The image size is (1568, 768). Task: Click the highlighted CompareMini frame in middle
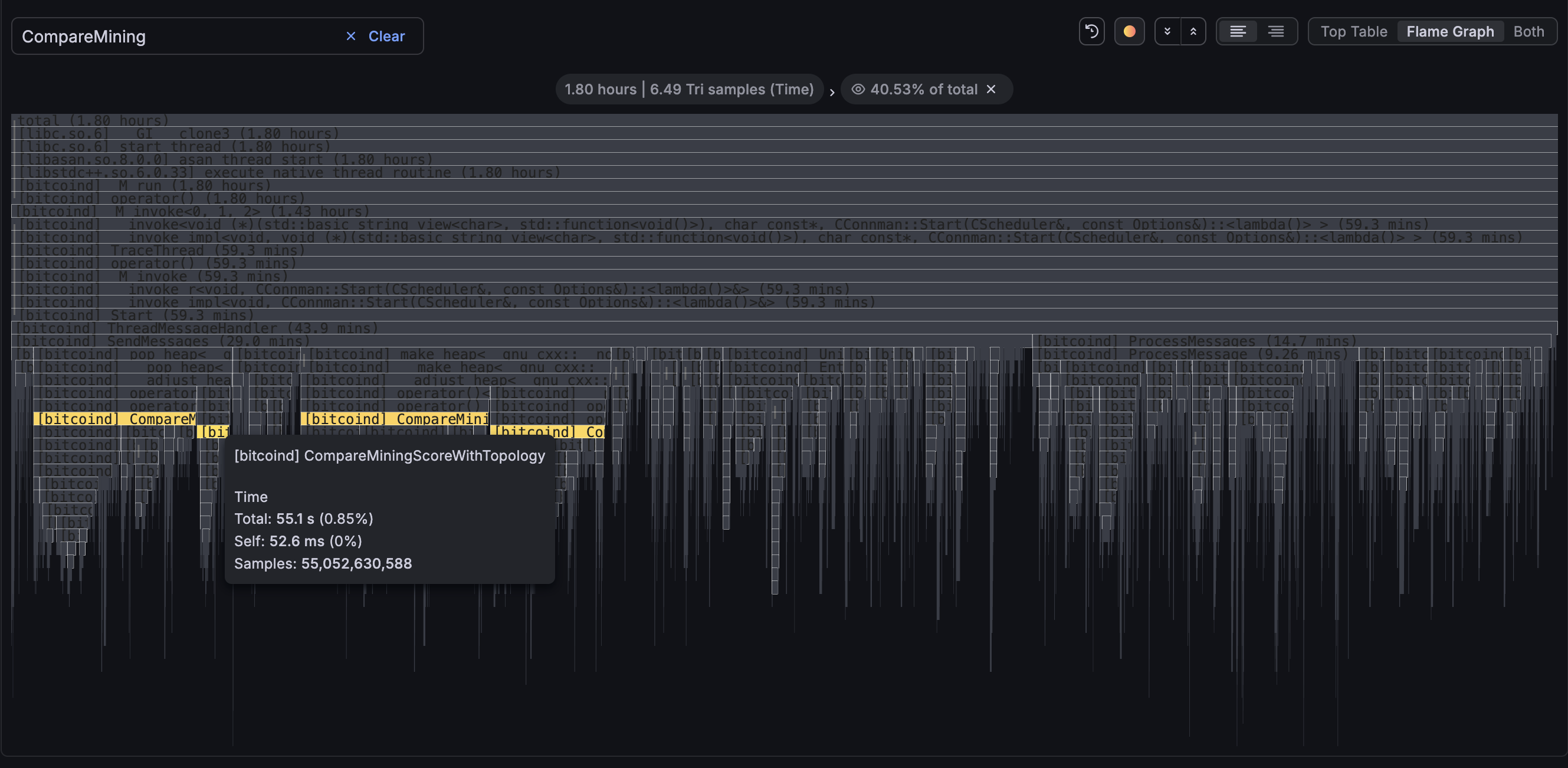click(396, 419)
